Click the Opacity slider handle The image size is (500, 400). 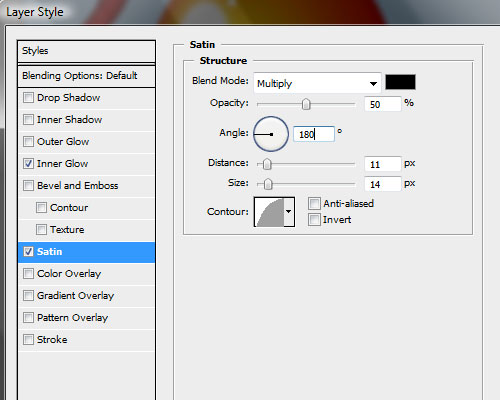[x=306, y=104]
